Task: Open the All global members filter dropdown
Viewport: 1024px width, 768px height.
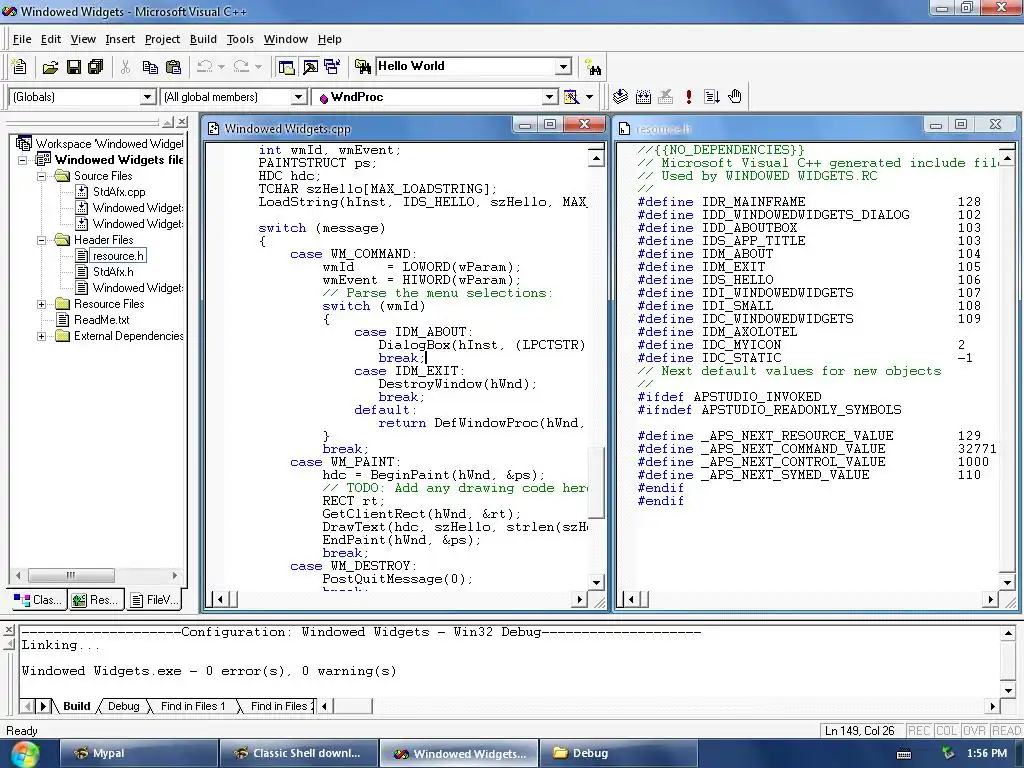Action: [x=298, y=97]
